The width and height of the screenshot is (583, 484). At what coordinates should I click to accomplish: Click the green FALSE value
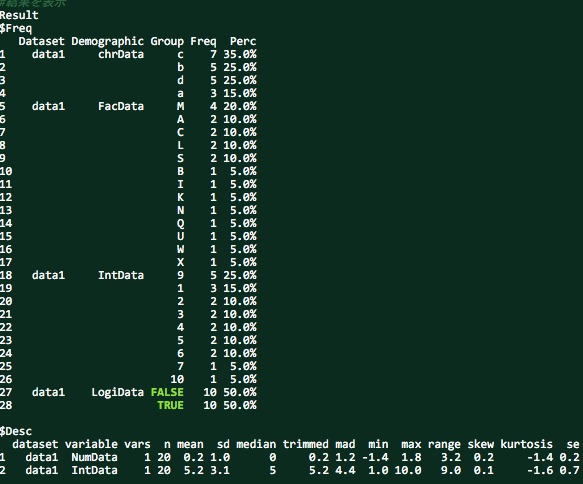(167, 392)
